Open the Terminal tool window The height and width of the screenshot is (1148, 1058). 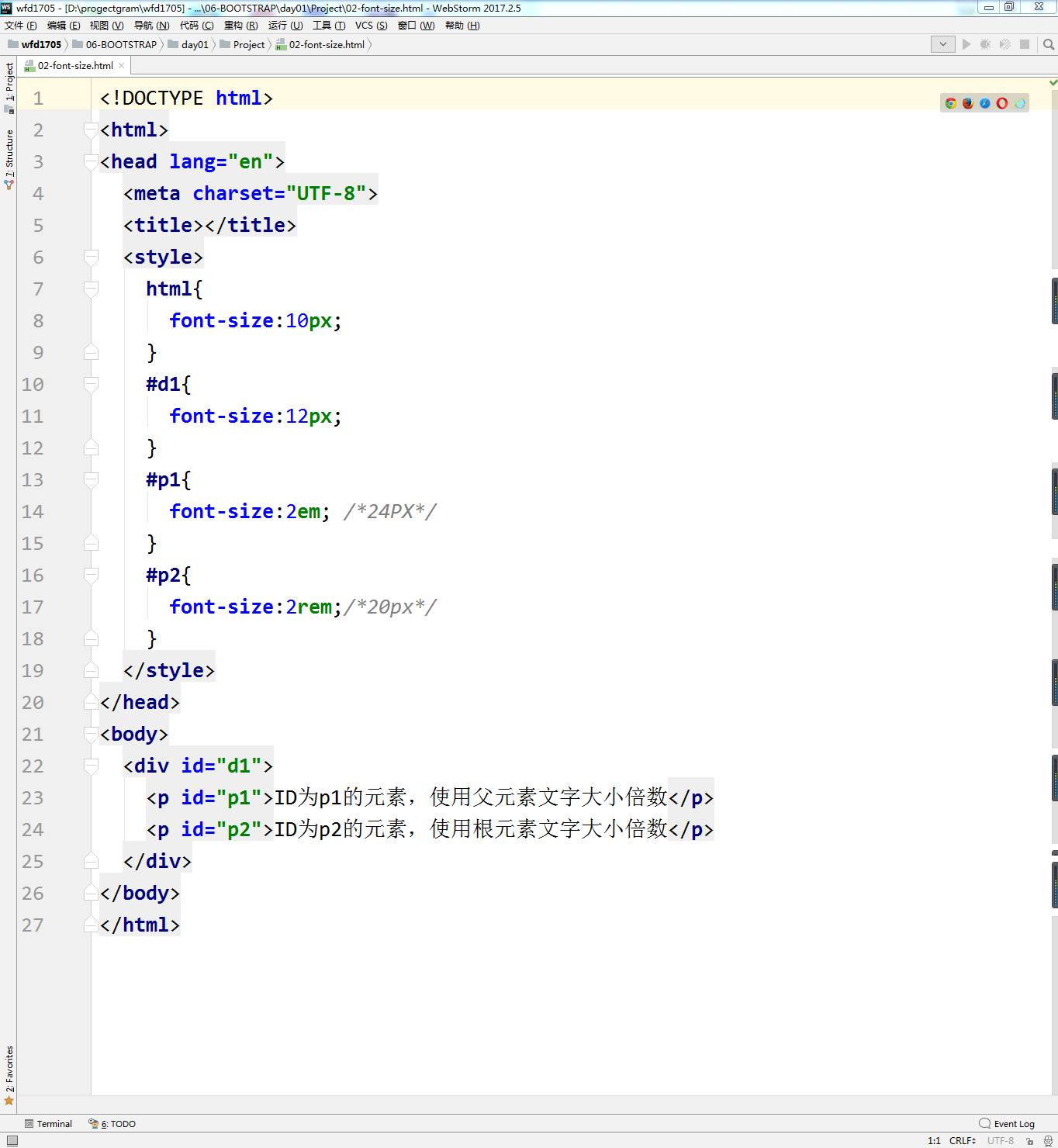[48, 1124]
